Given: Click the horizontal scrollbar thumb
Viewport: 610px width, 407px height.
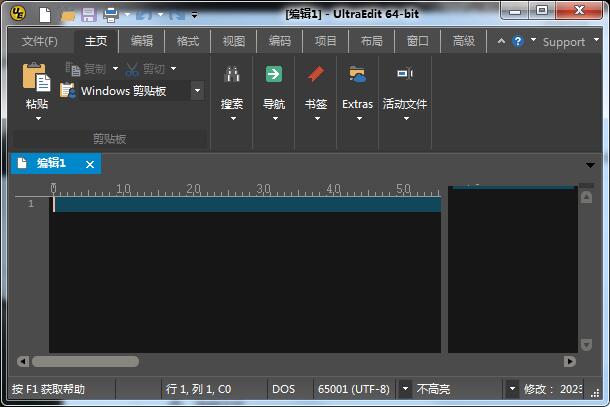Looking at the screenshot, I should click(x=86, y=361).
